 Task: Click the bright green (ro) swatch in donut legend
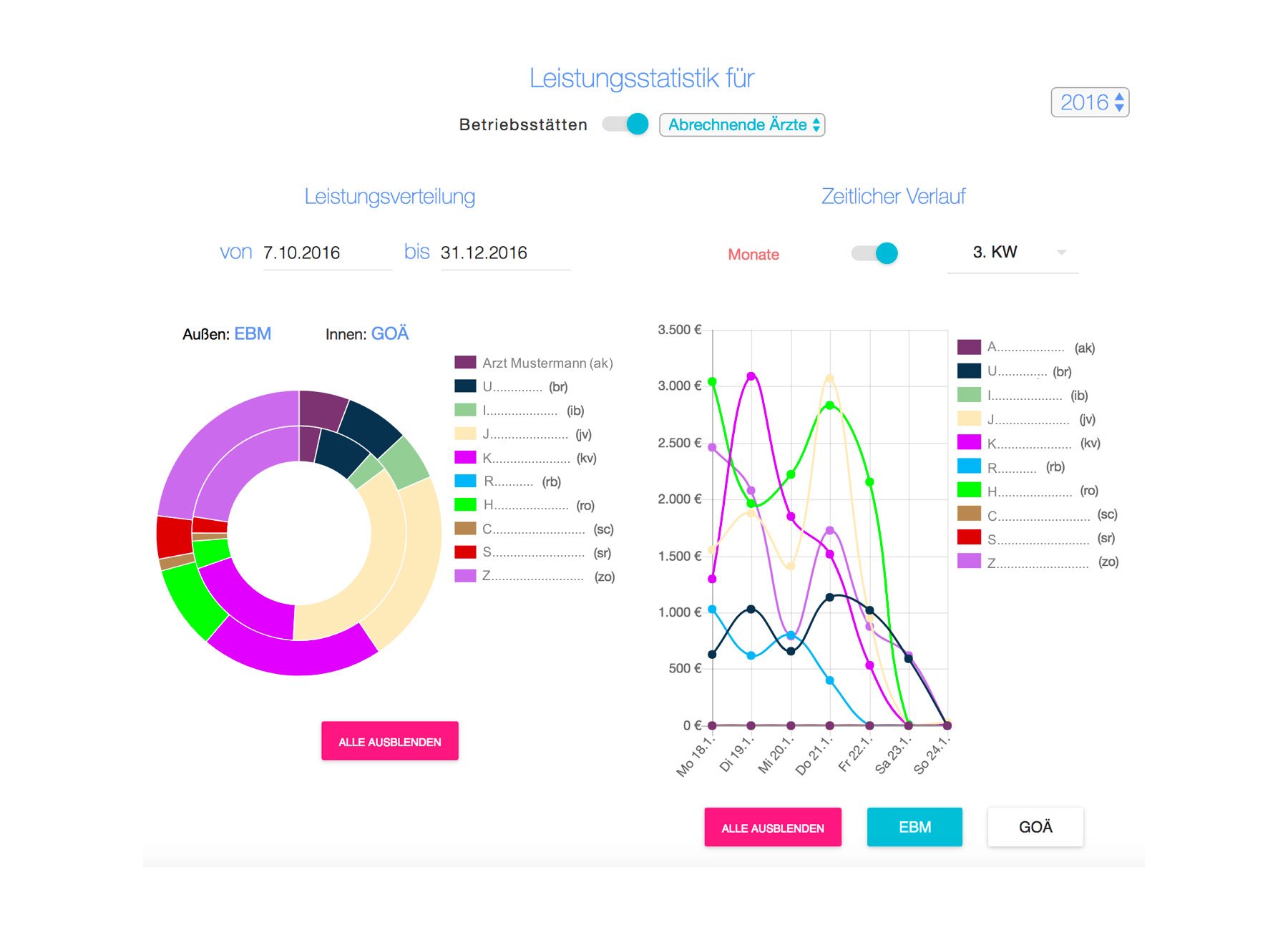[x=465, y=505]
